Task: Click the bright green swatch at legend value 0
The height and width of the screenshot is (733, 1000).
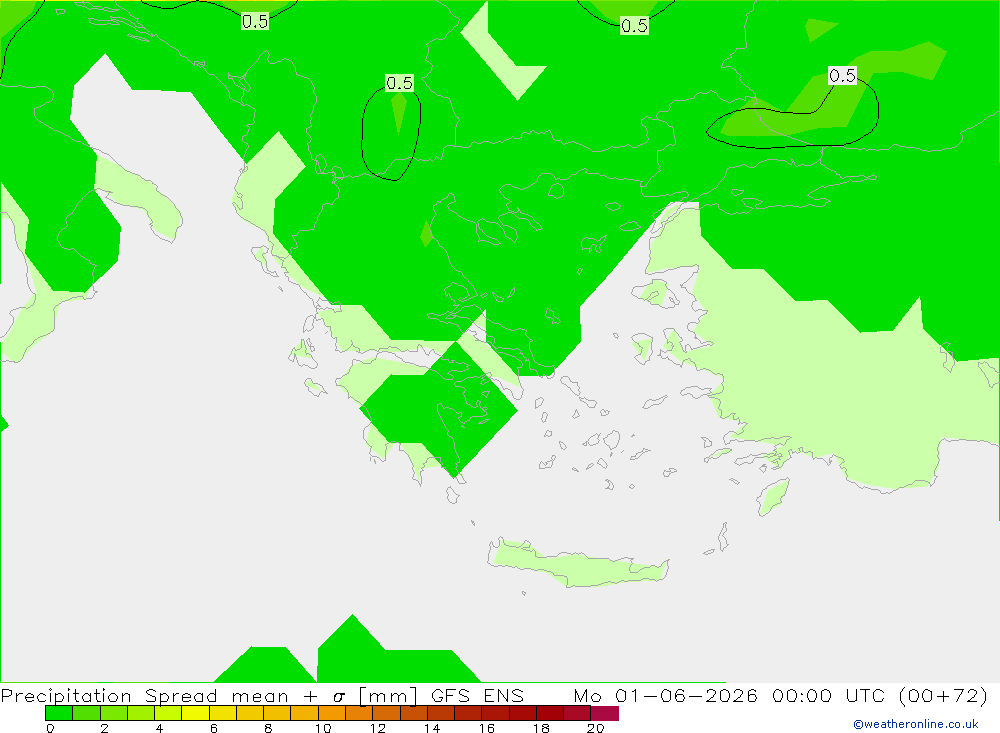Action: [59, 713]
